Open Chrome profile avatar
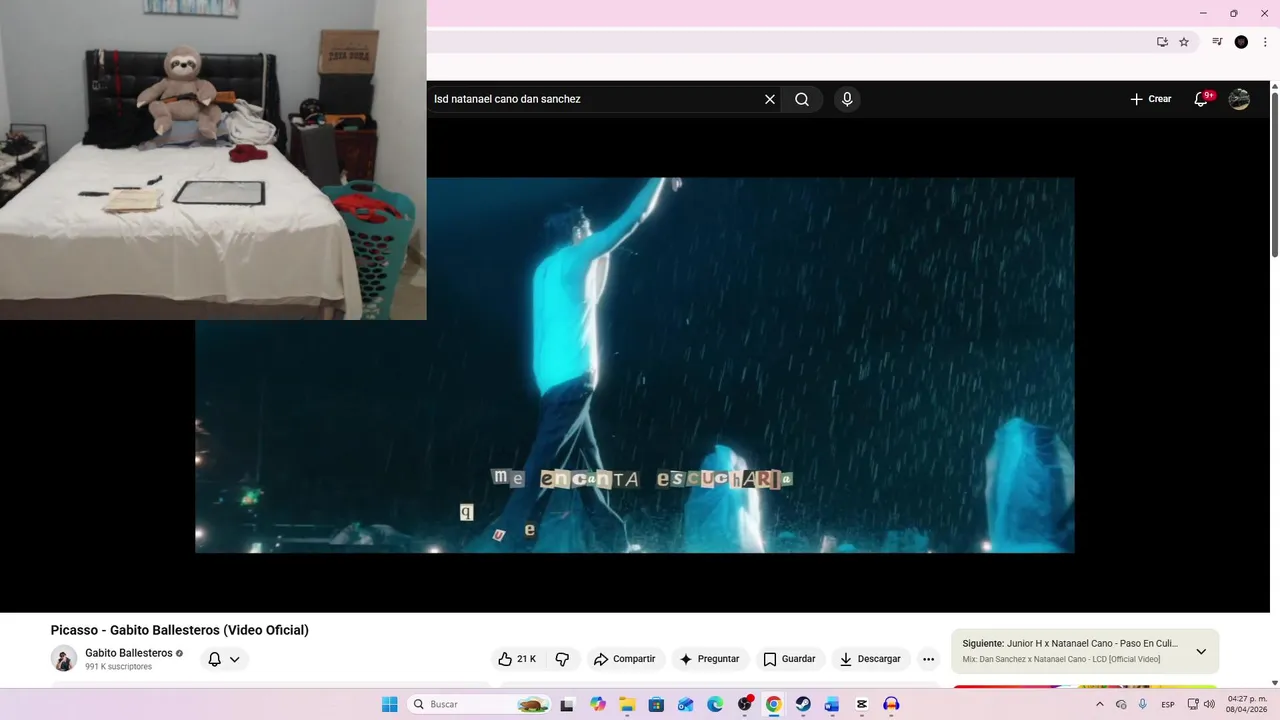 1241,42
